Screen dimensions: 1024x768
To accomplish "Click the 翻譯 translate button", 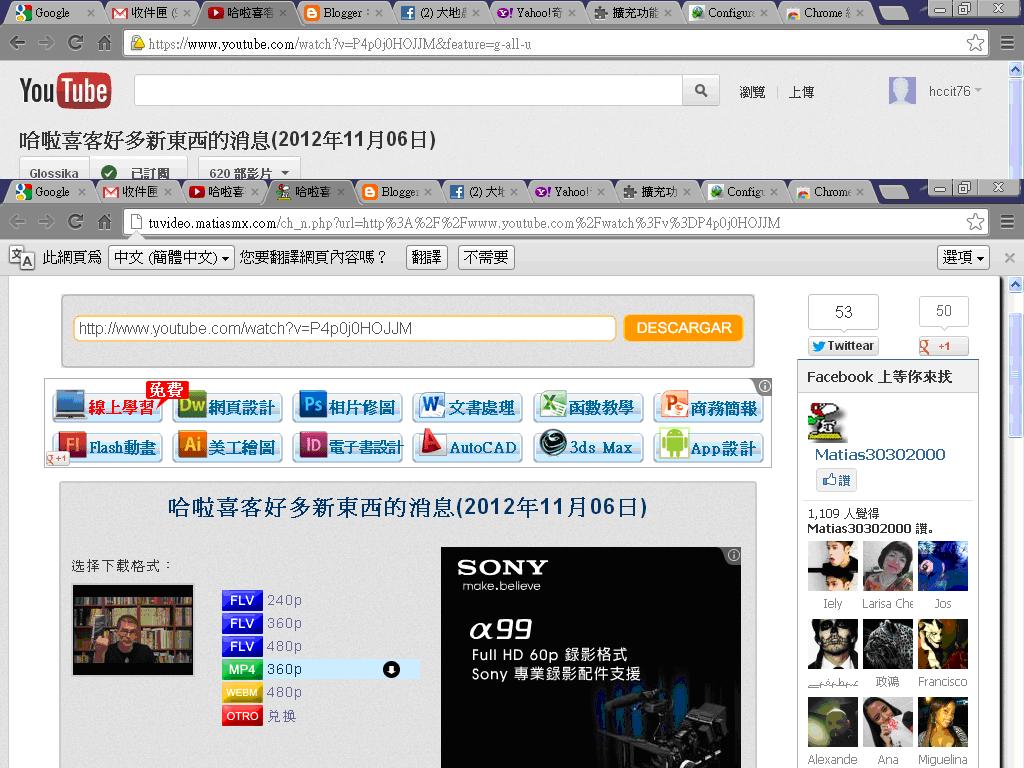I will (426, 257).
